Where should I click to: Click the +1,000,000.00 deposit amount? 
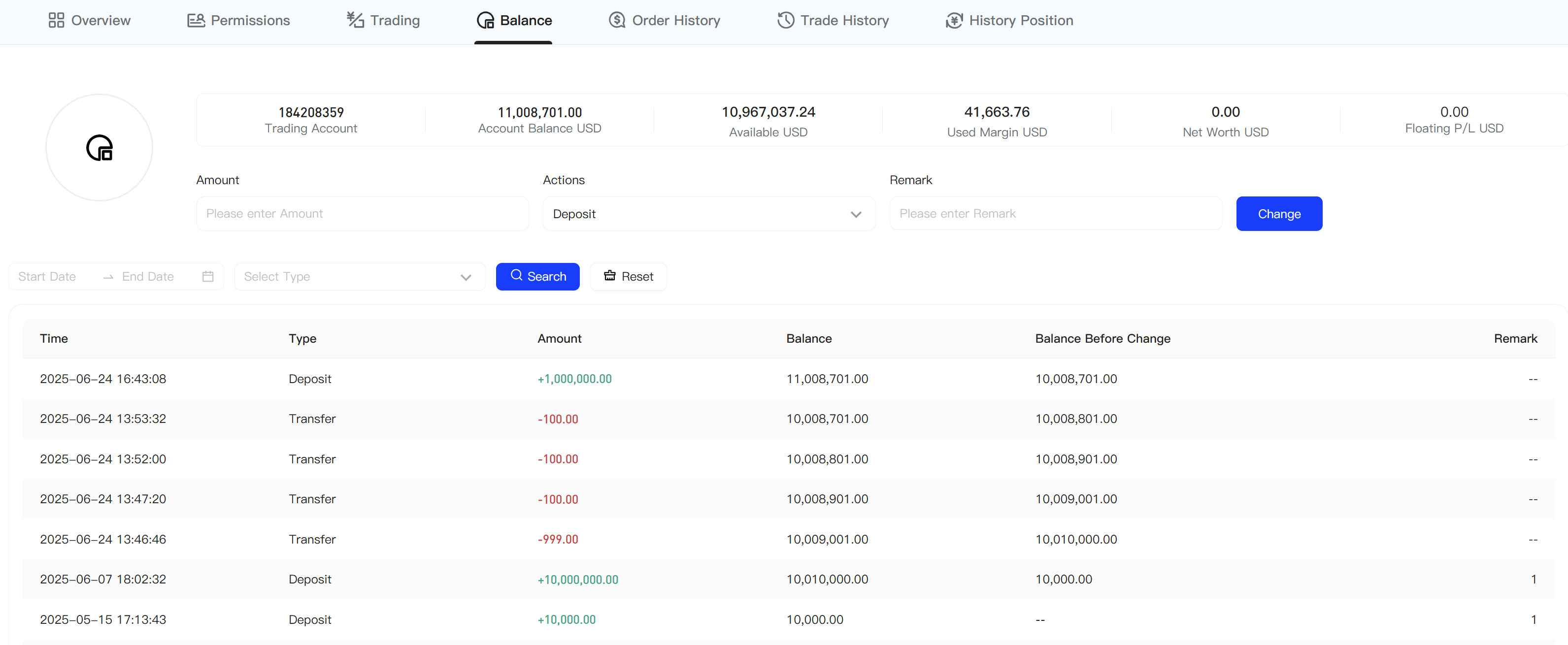pos(574,379)
